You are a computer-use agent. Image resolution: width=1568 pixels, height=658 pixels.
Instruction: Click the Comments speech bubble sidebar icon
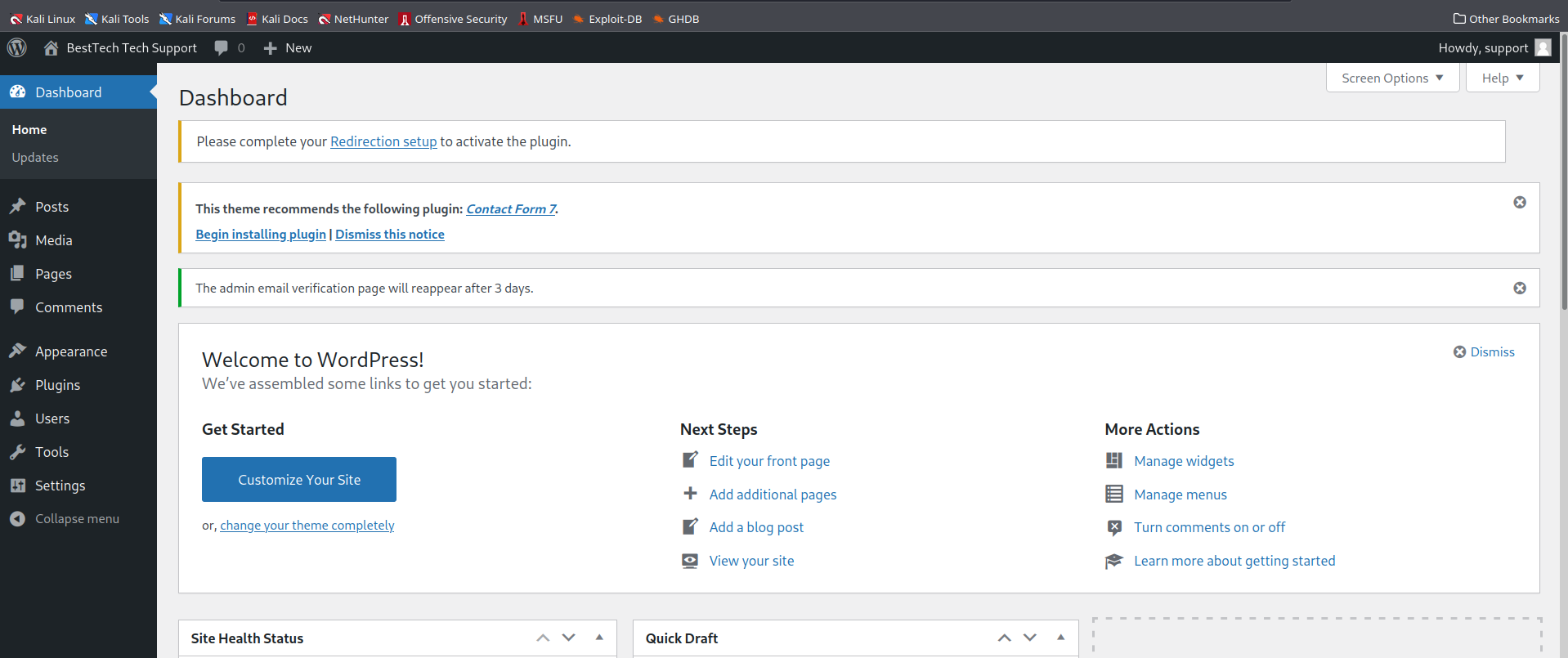coord(17,307)
